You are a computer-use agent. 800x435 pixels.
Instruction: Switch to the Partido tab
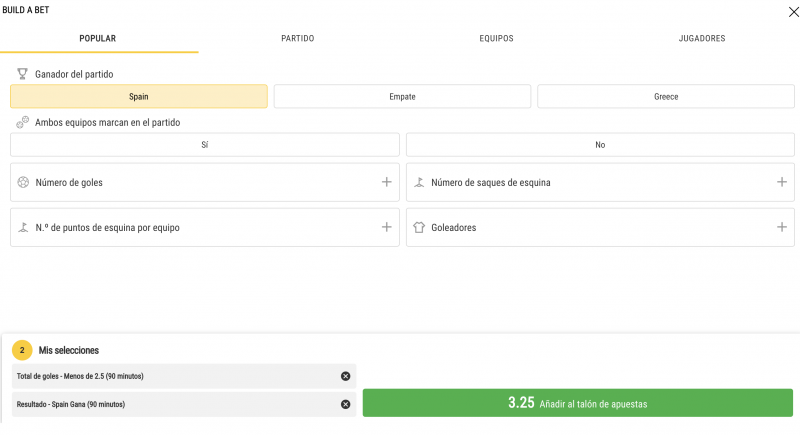[x=298, y=38]
